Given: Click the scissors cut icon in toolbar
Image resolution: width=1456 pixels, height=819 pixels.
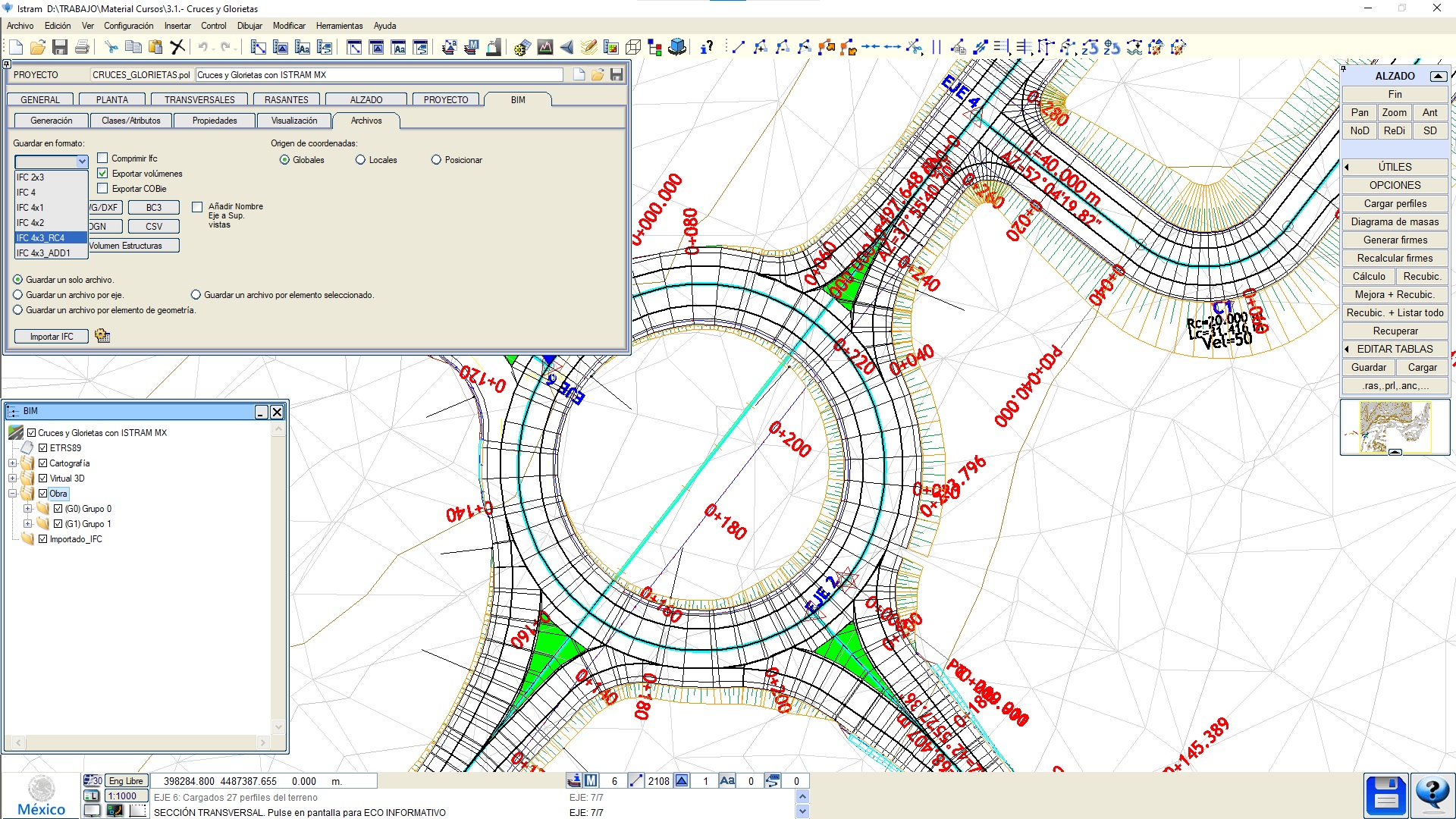Looking at the screenshot, I should (111, 47).
